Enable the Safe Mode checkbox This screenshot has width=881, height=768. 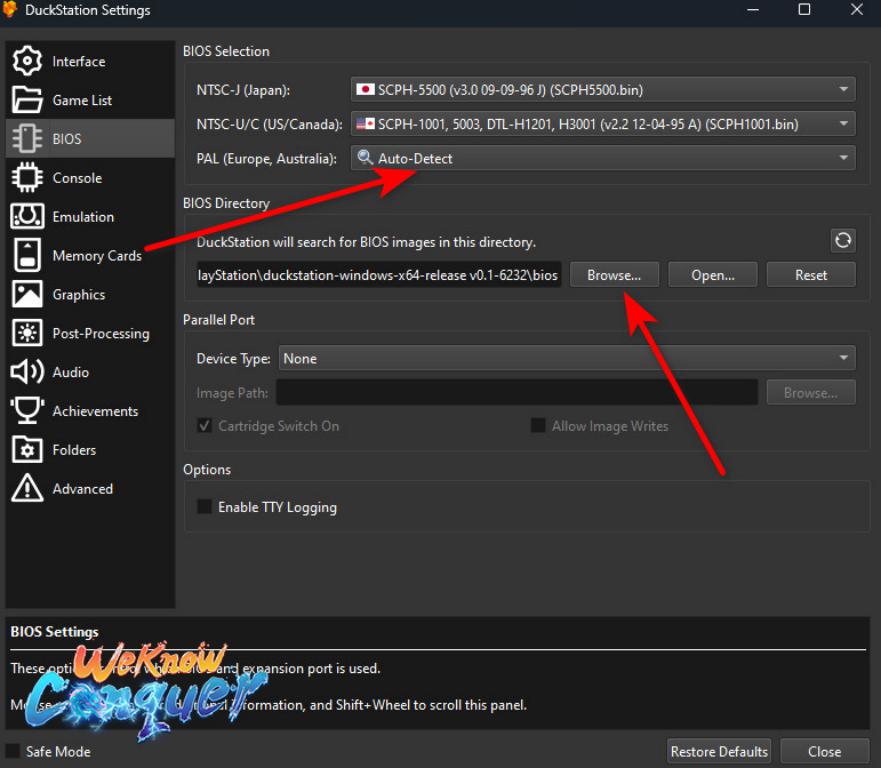12,751
